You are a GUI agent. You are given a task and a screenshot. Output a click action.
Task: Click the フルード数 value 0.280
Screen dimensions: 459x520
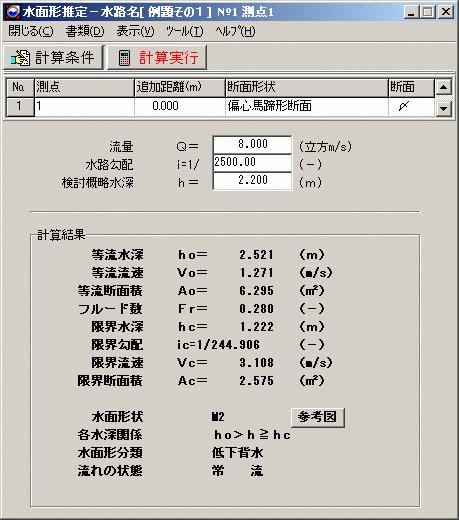[256, 309]
